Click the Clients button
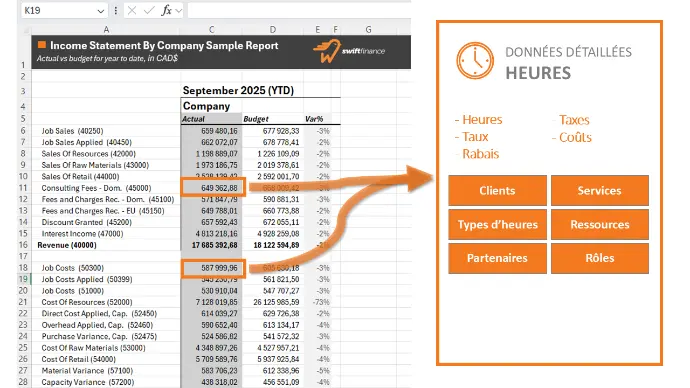This screenshot has height=388, width=690. point(497,190)
